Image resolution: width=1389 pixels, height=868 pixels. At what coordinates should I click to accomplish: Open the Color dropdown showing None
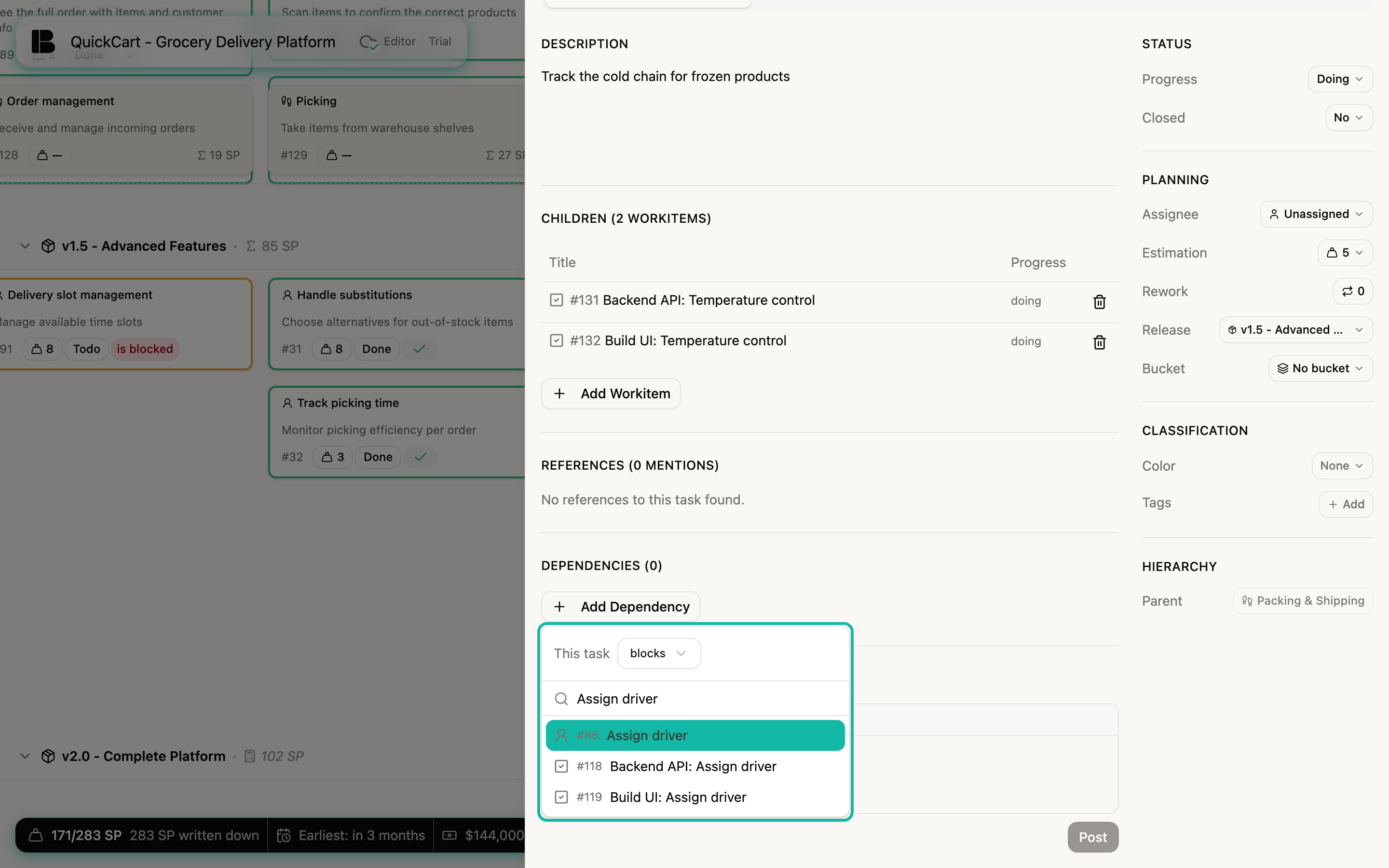tap(1342, 465)
